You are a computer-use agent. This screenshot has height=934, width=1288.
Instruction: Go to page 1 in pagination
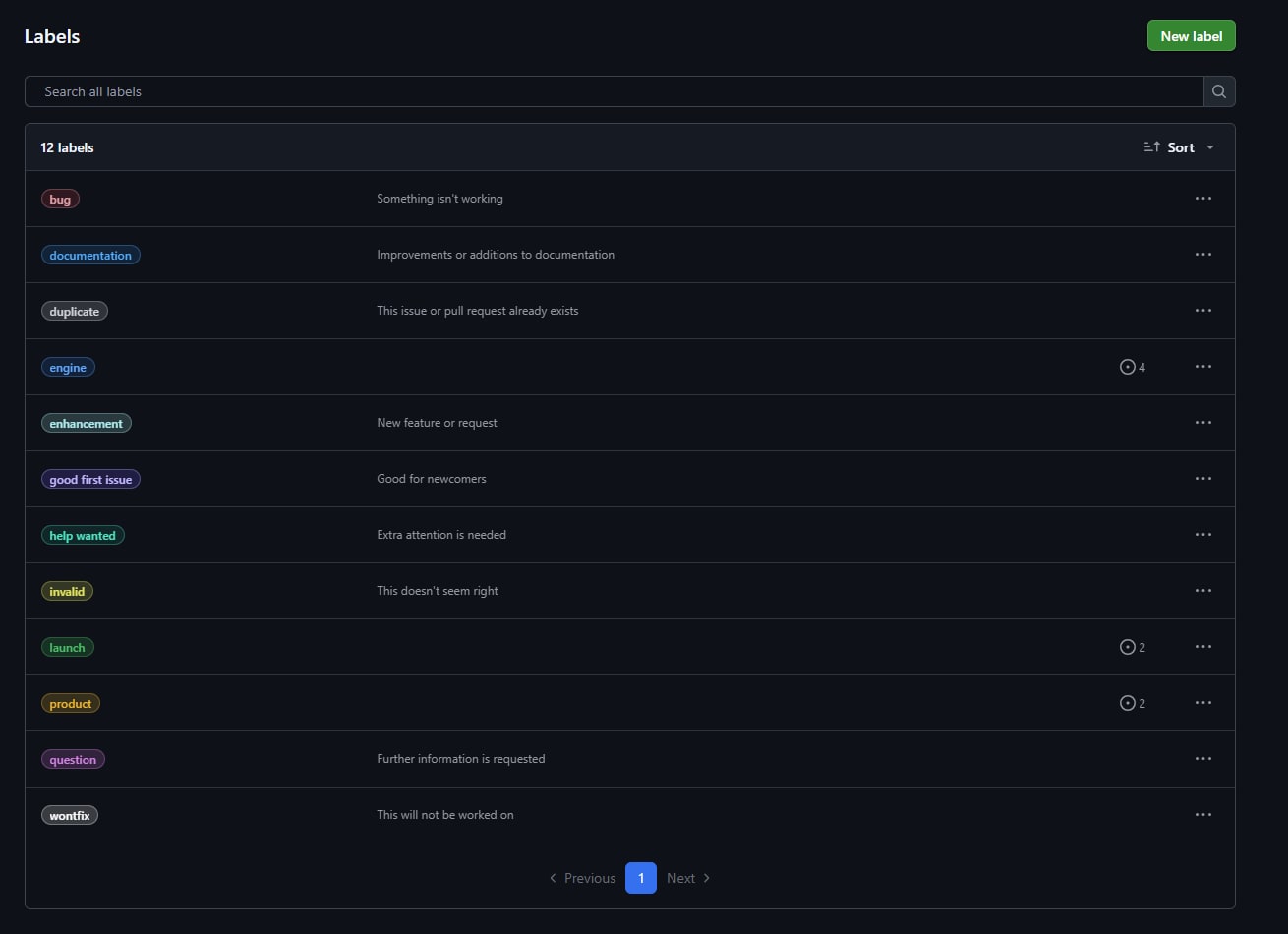641,878
